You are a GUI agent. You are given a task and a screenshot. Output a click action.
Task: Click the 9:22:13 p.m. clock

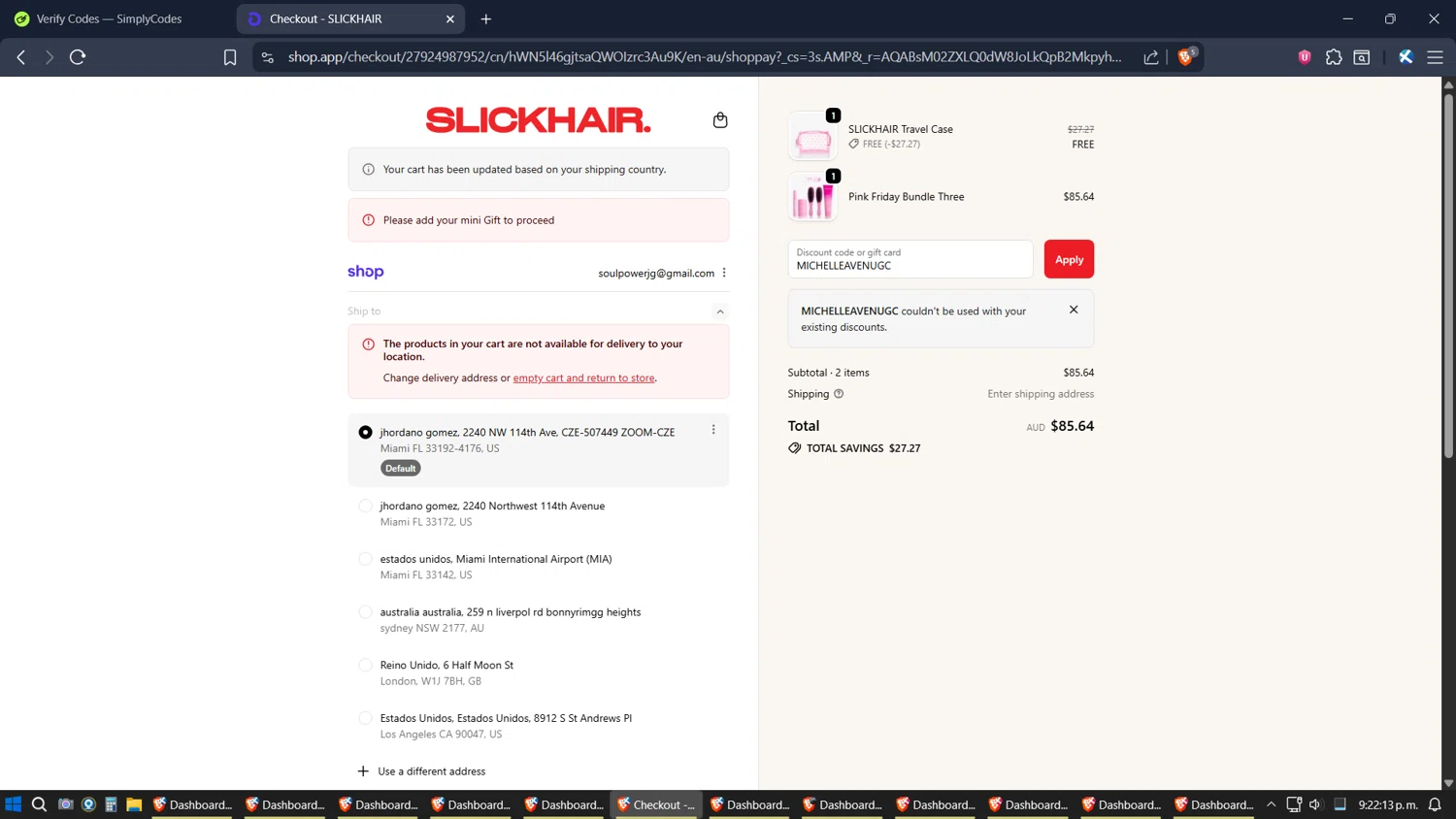point(1387,804)
